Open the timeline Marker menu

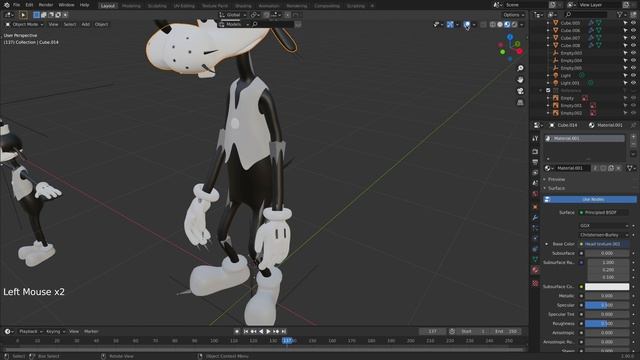click(91, 331)
